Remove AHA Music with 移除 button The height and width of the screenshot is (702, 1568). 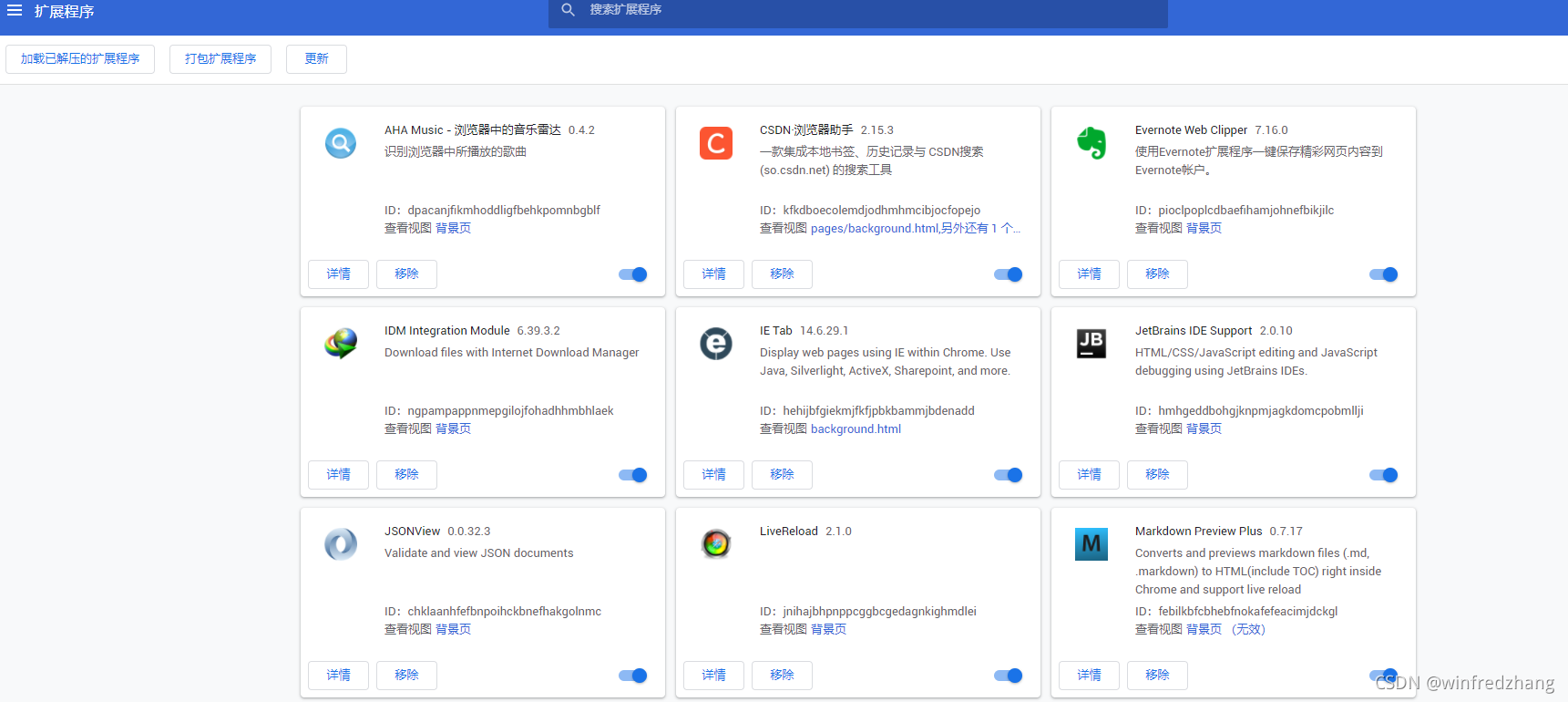coord(406,274)
